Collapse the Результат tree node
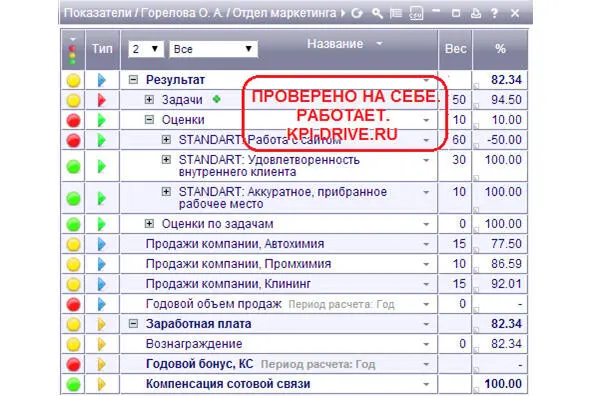 tap(133, 80)
